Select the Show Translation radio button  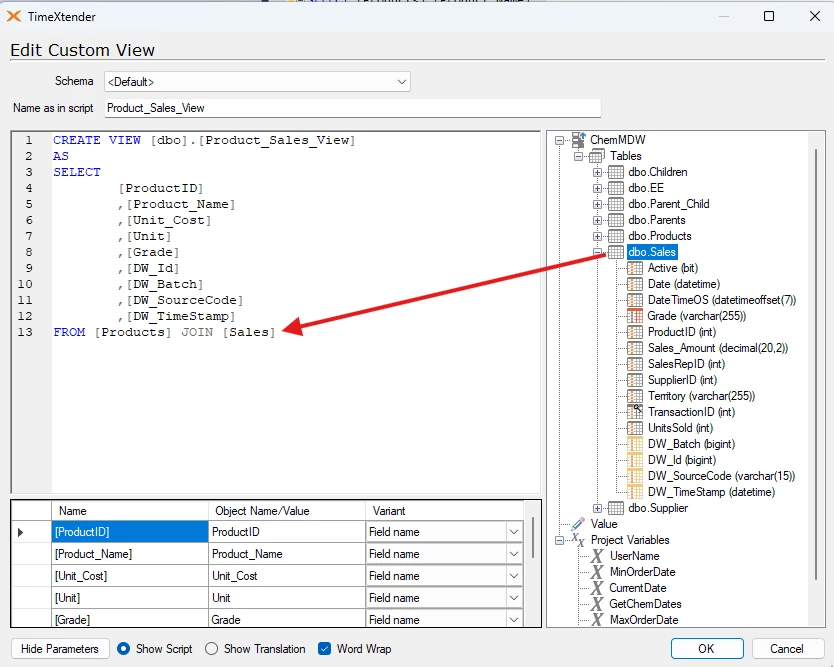coord(212,649)
